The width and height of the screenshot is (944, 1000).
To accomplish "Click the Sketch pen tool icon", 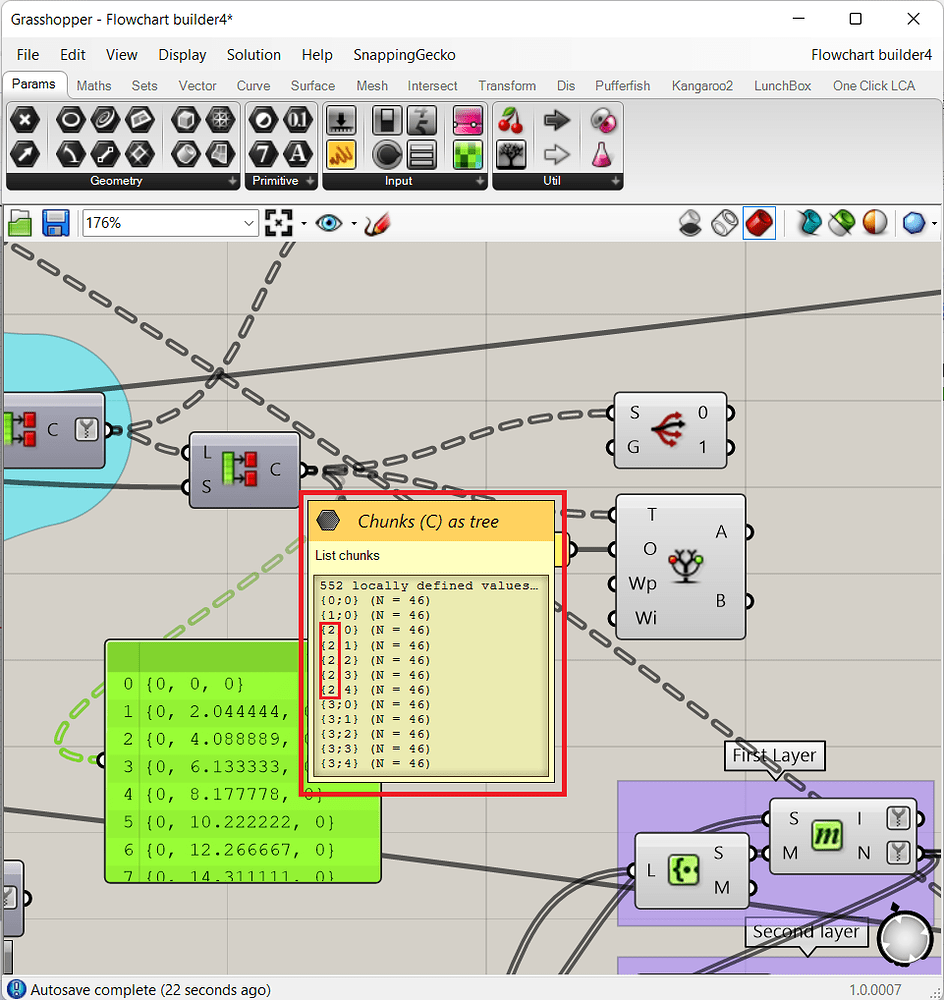I will (377, 223).
